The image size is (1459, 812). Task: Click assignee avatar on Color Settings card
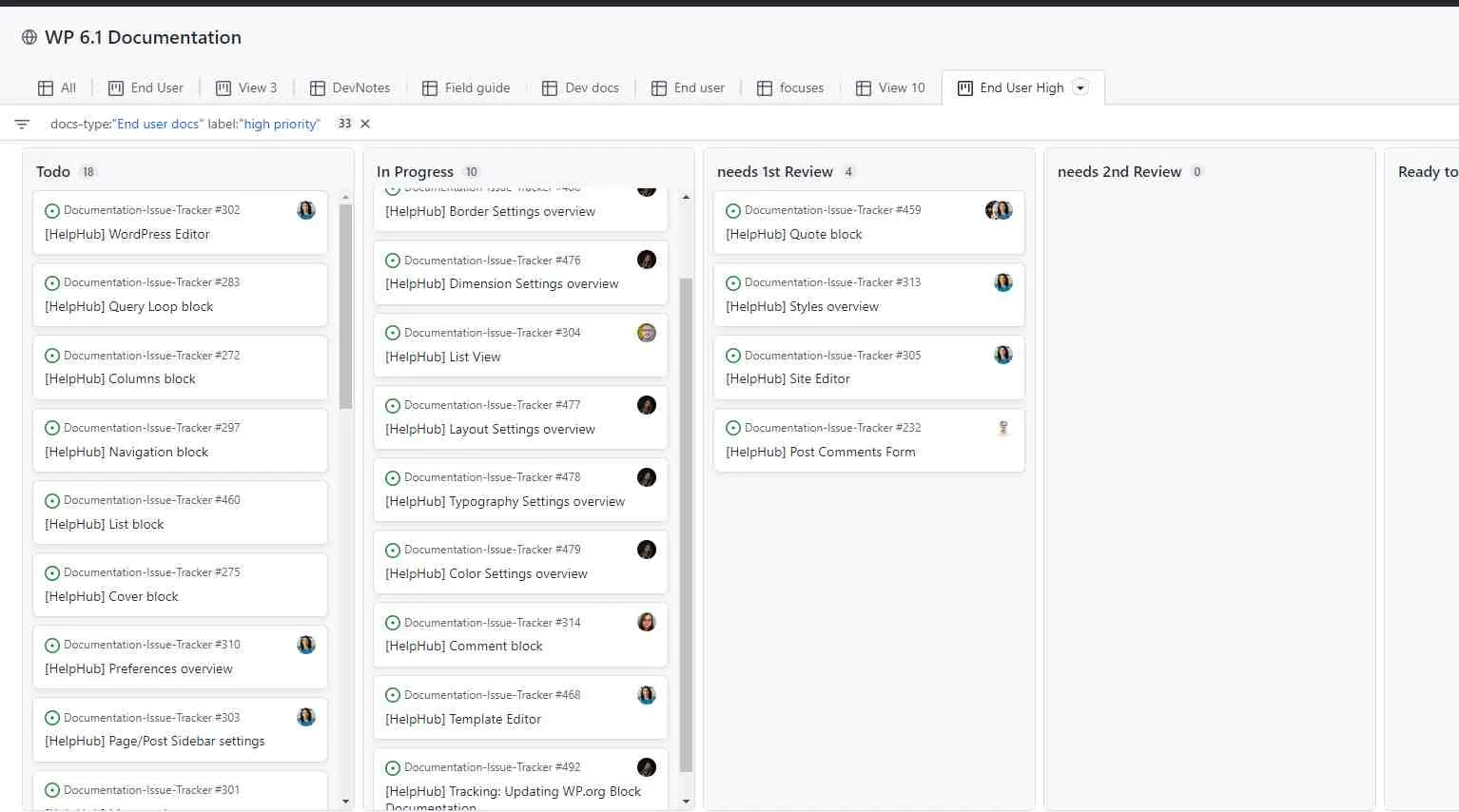(x=647, y=550)
